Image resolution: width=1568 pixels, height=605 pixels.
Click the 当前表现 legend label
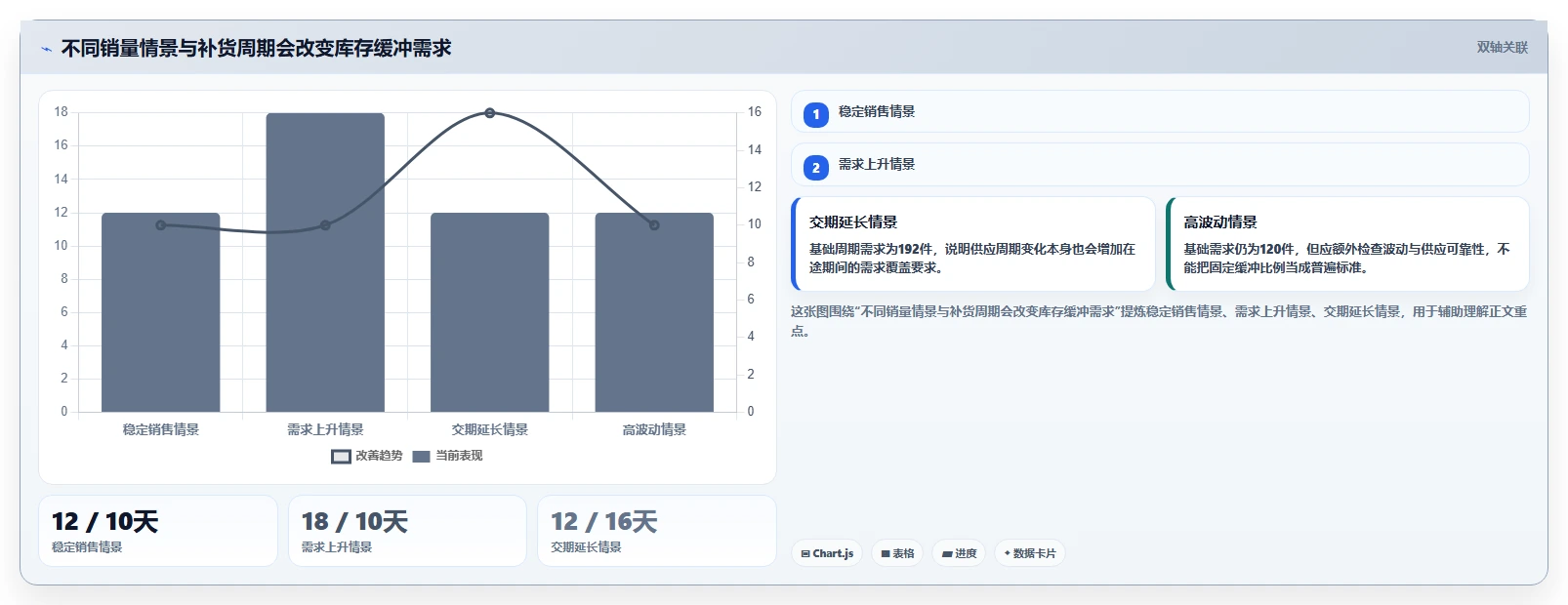point(459,456)
